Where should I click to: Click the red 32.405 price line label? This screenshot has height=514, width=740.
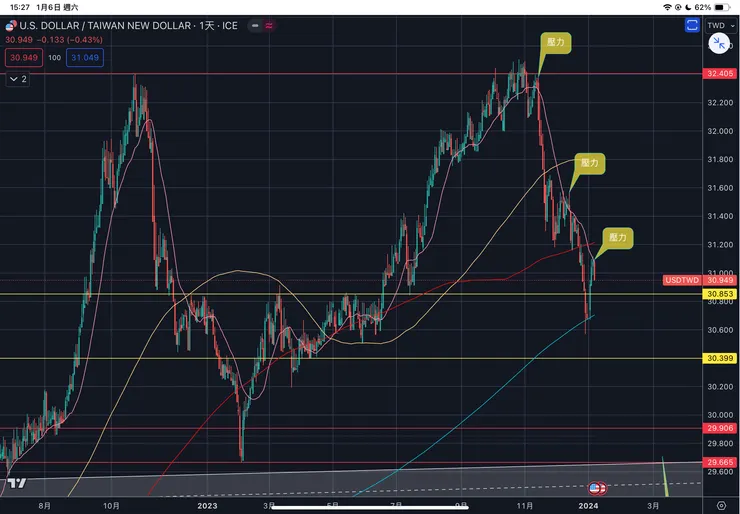click(720, 74)
